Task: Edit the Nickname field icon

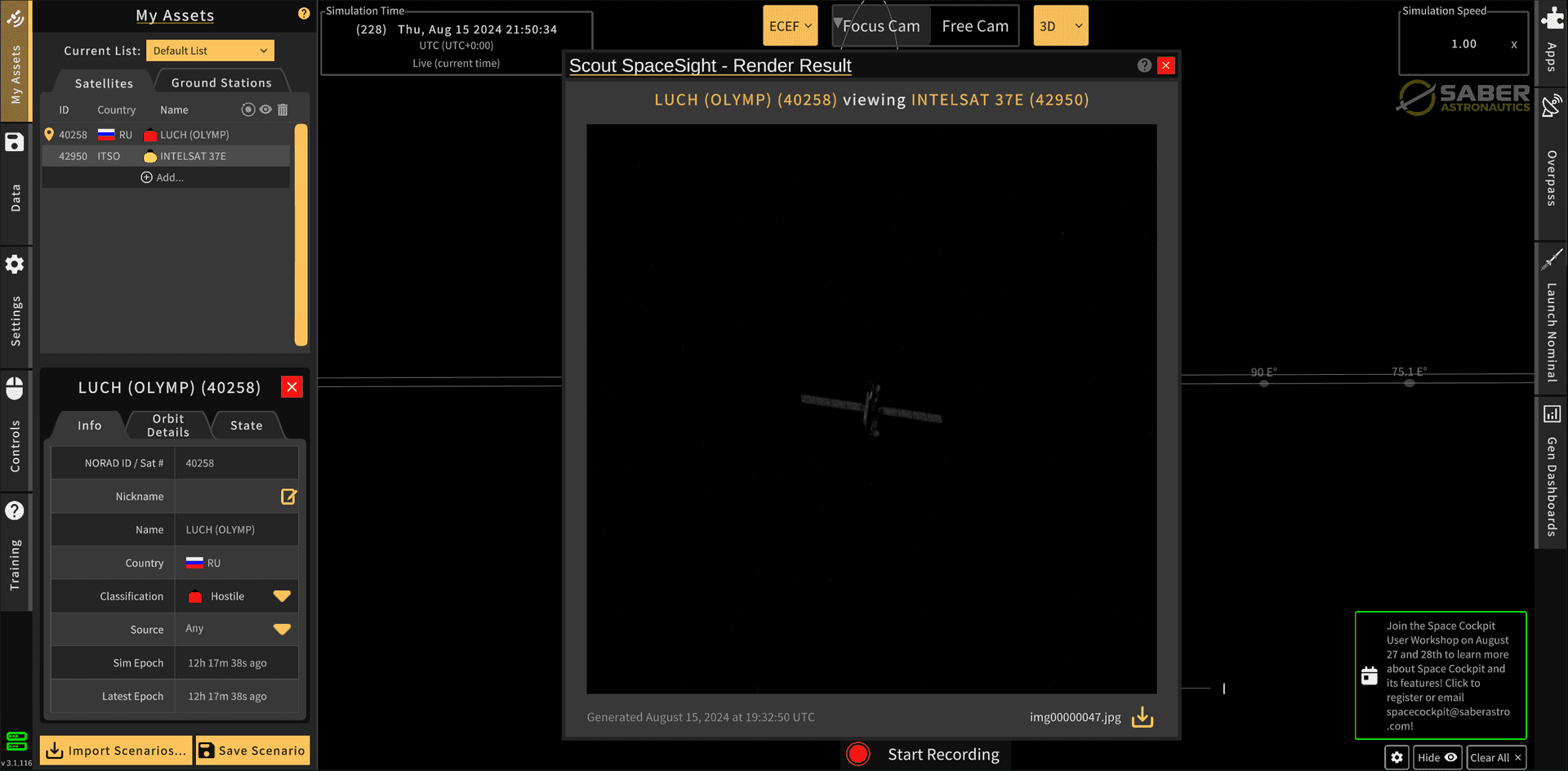Action: 288,497
